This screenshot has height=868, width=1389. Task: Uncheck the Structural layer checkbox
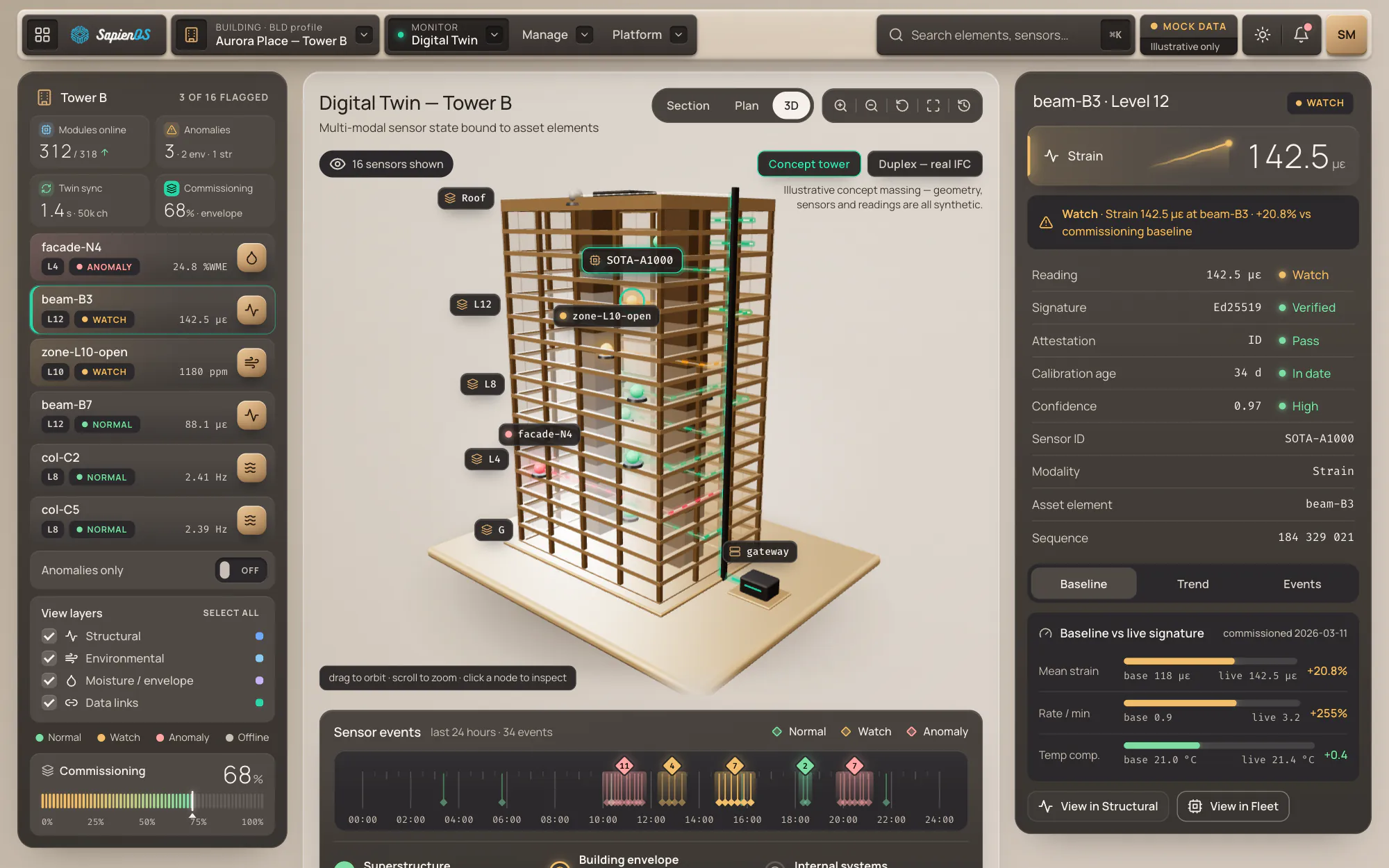(49, 636)
